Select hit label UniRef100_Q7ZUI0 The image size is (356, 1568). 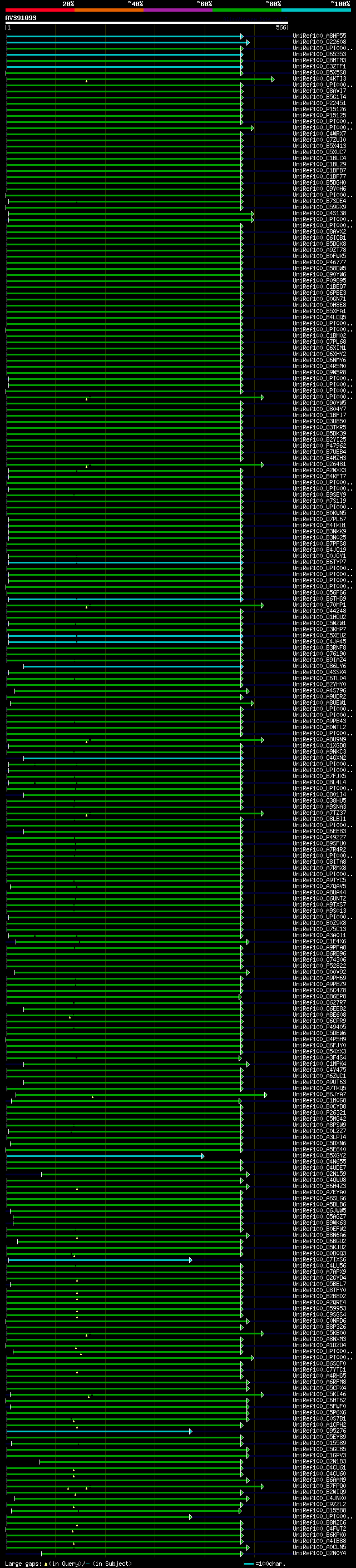(x=319, y=140)
